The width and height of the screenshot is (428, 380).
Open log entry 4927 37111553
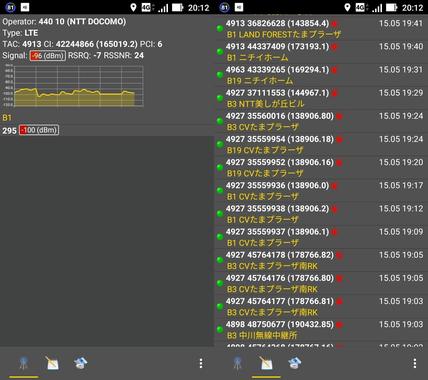tap(321, 98)
